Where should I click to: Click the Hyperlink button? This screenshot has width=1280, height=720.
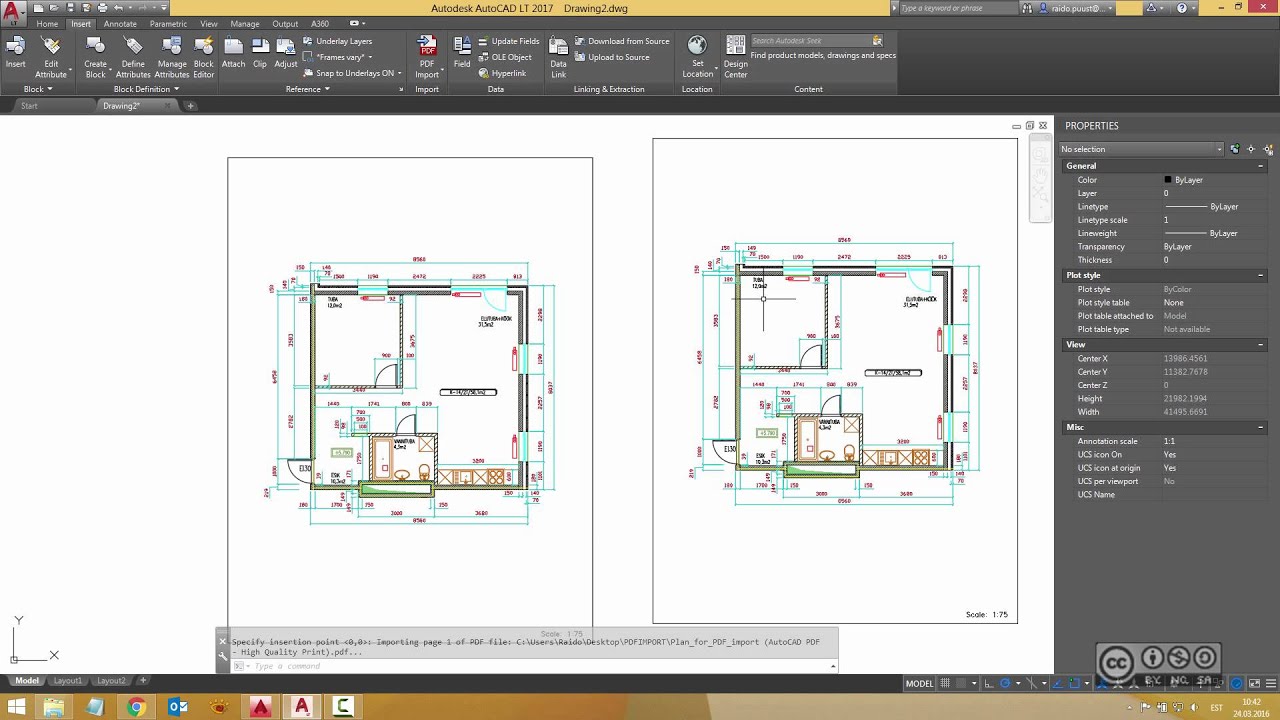coord(502,73)
